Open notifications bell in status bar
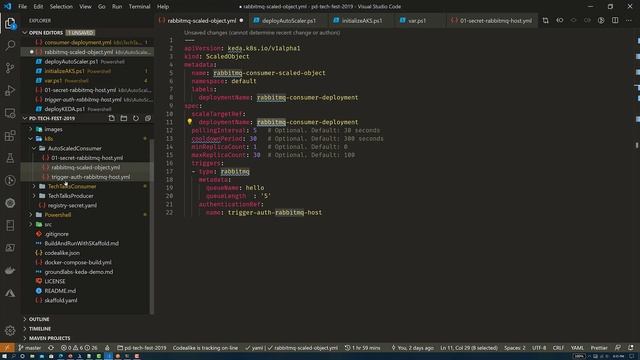The width and height of the screenshot is (640, 360). [631, 348]
